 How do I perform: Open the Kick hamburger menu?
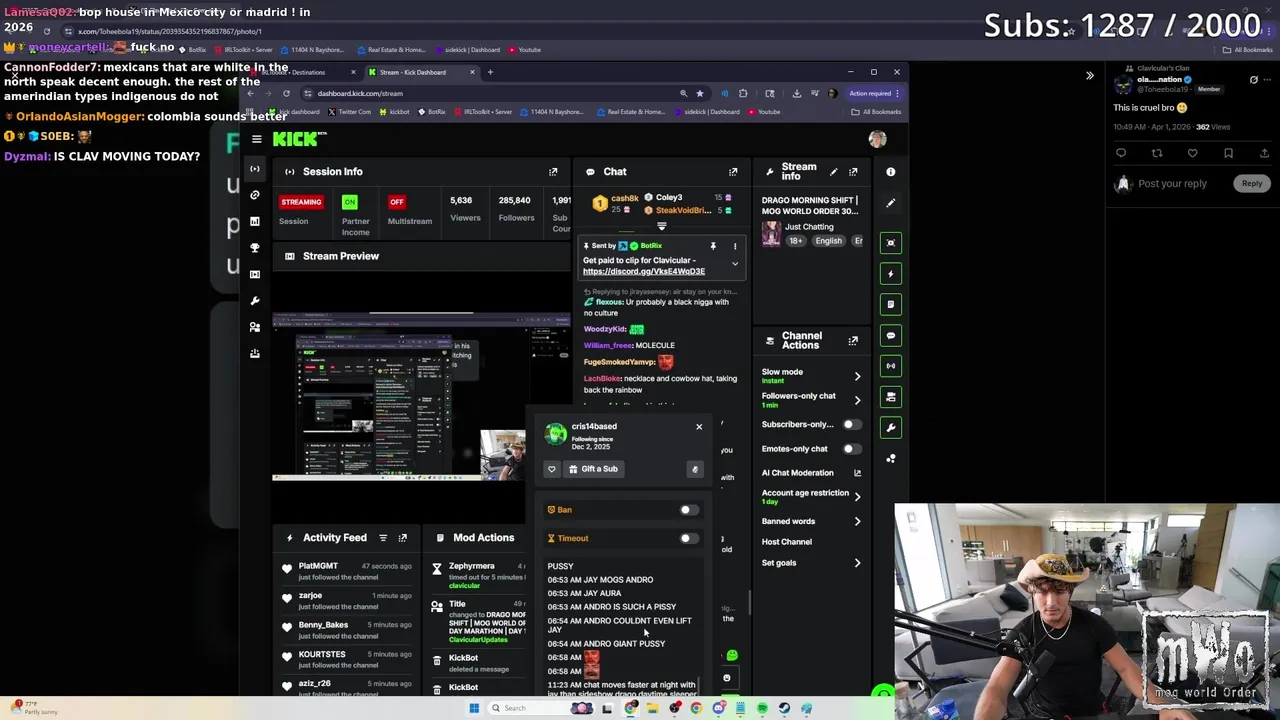tap(256, 139)
